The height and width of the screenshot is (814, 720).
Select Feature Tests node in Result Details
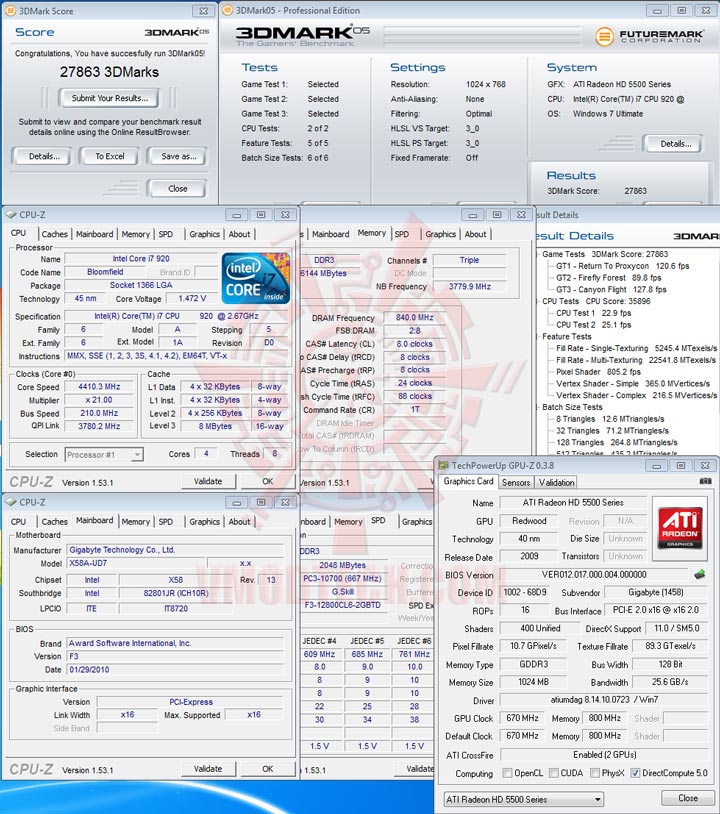pos(567,336)
